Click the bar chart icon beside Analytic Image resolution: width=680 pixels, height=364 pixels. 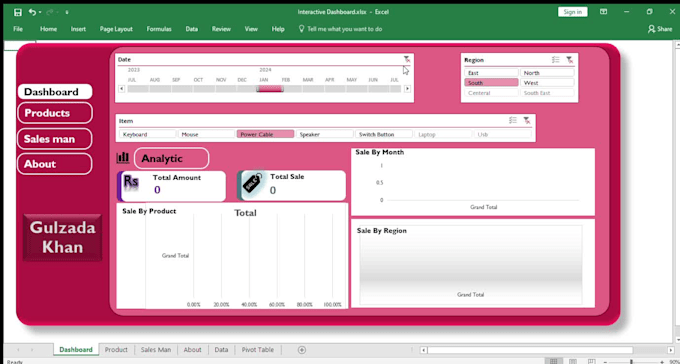(x=123, y=158)
